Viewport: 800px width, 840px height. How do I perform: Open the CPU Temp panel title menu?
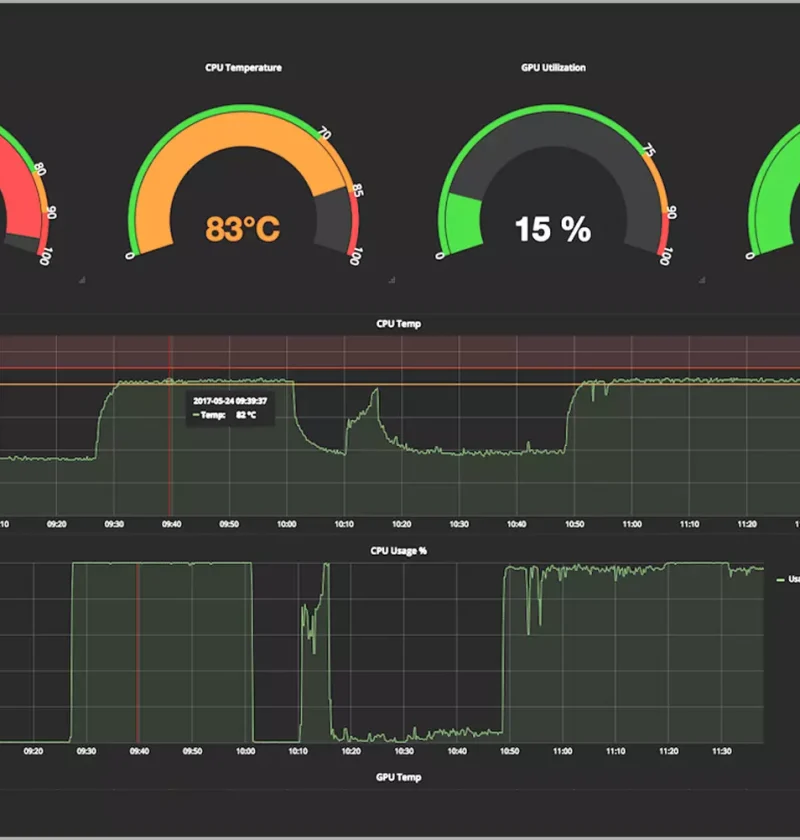[x=400, y=323]
